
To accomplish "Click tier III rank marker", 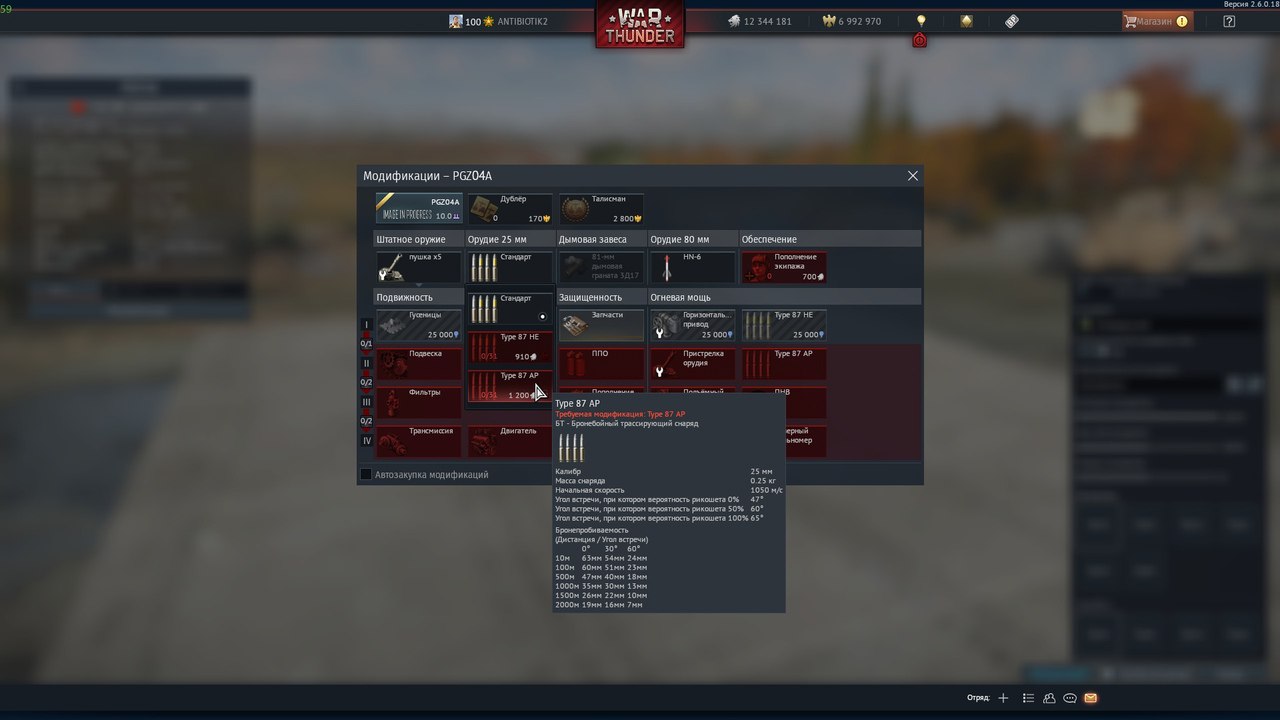I will coord(366,402).
